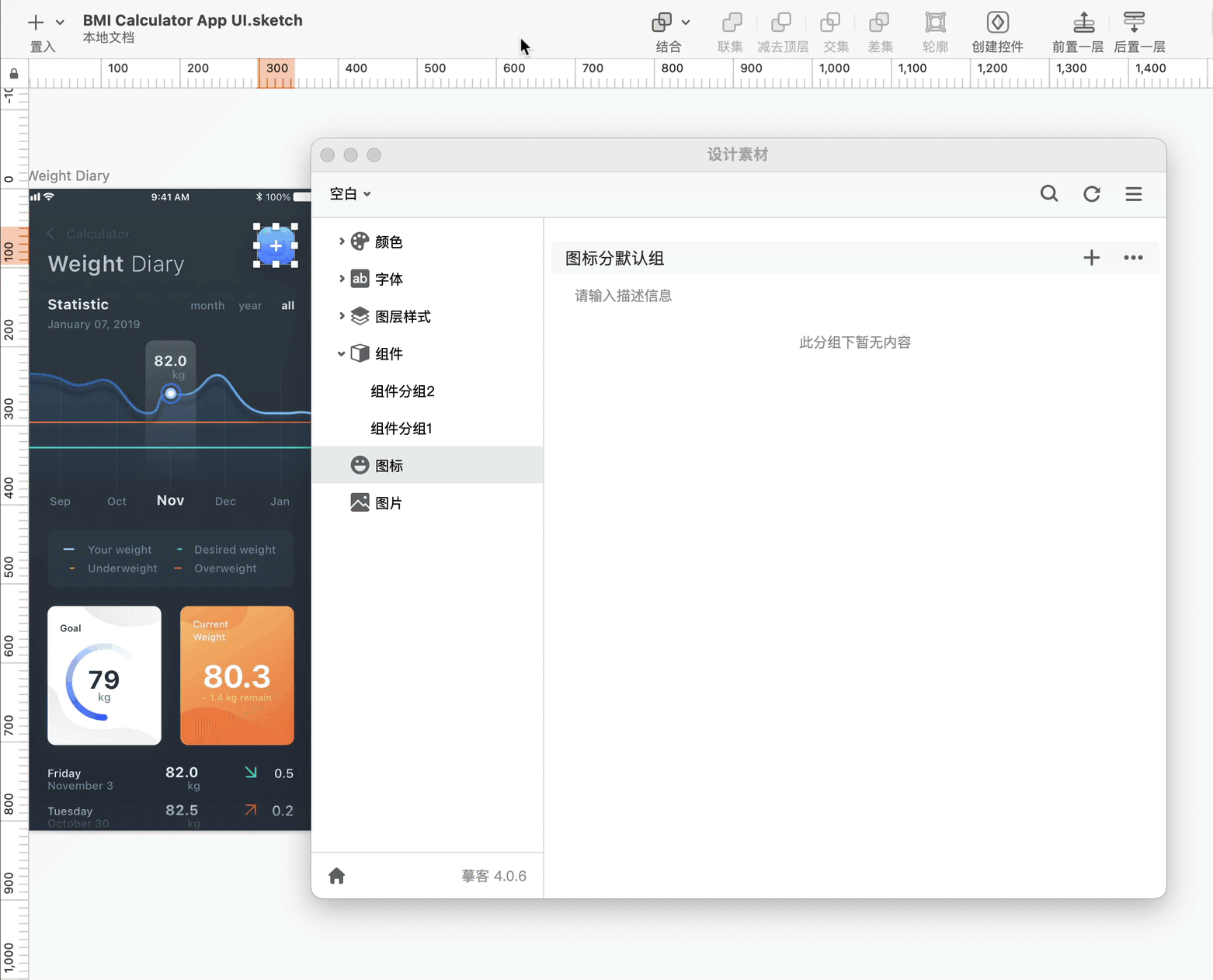
Task: Select 图片 category in the sidebar
Action: click(x=388, y=503)
